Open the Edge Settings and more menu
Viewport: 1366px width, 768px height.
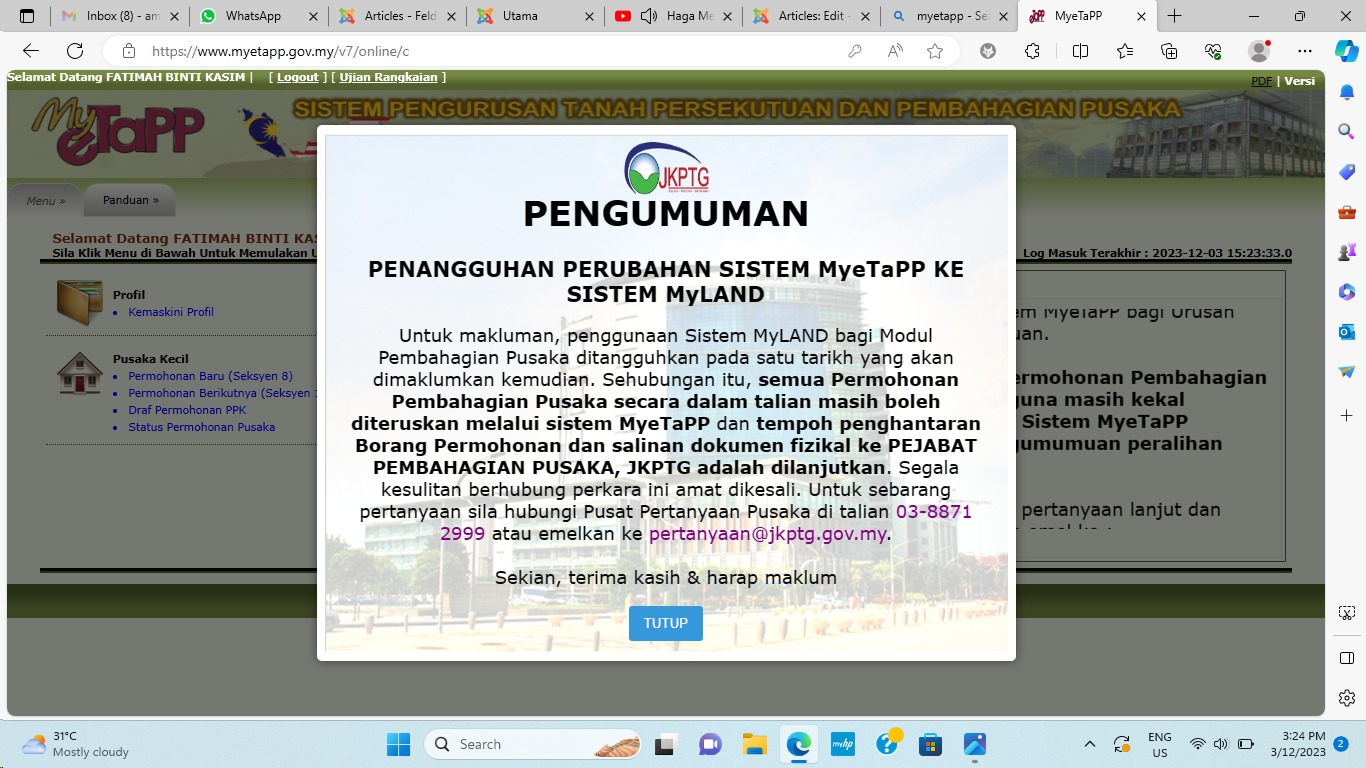tap(1304, 51)
